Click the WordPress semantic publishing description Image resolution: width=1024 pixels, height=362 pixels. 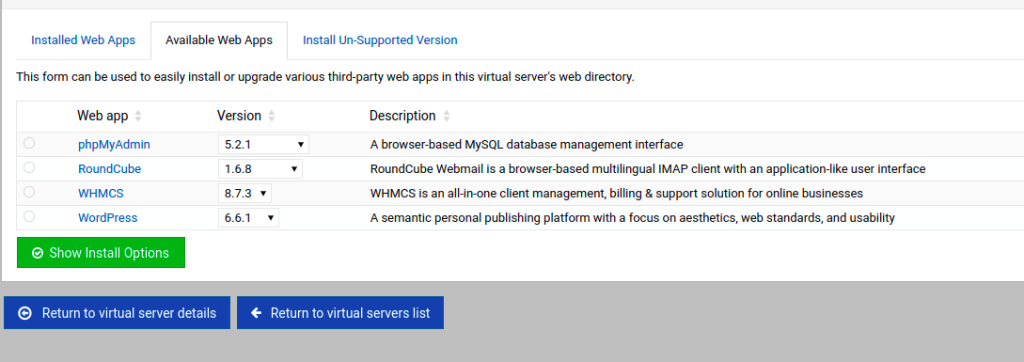click(x=632, y=218)
